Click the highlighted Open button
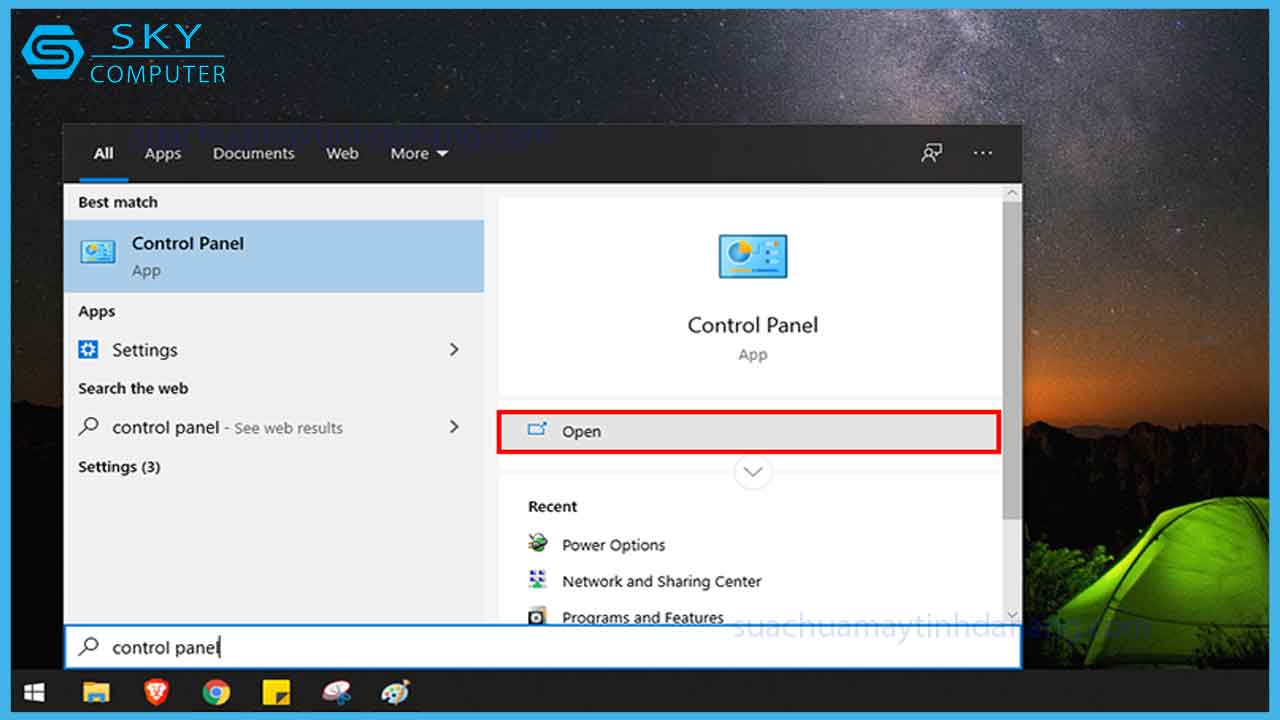This screenshot has width=1280, height=720. point(748,431)
